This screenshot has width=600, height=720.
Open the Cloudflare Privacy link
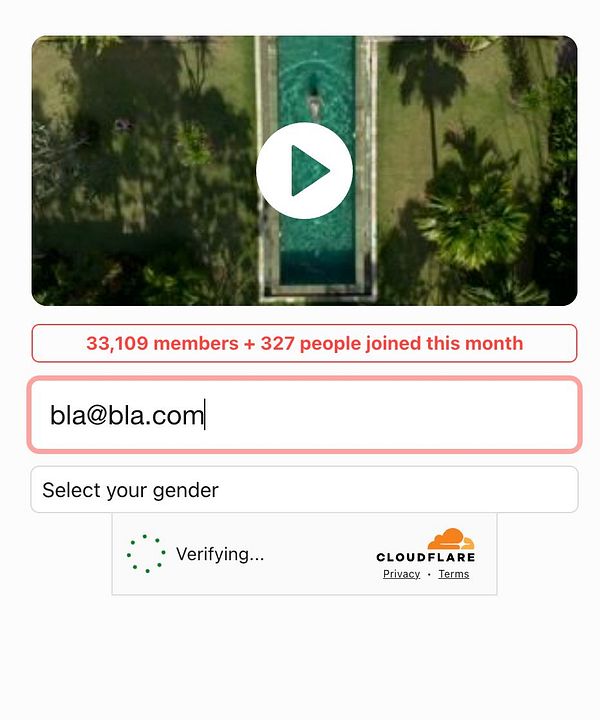402,574
